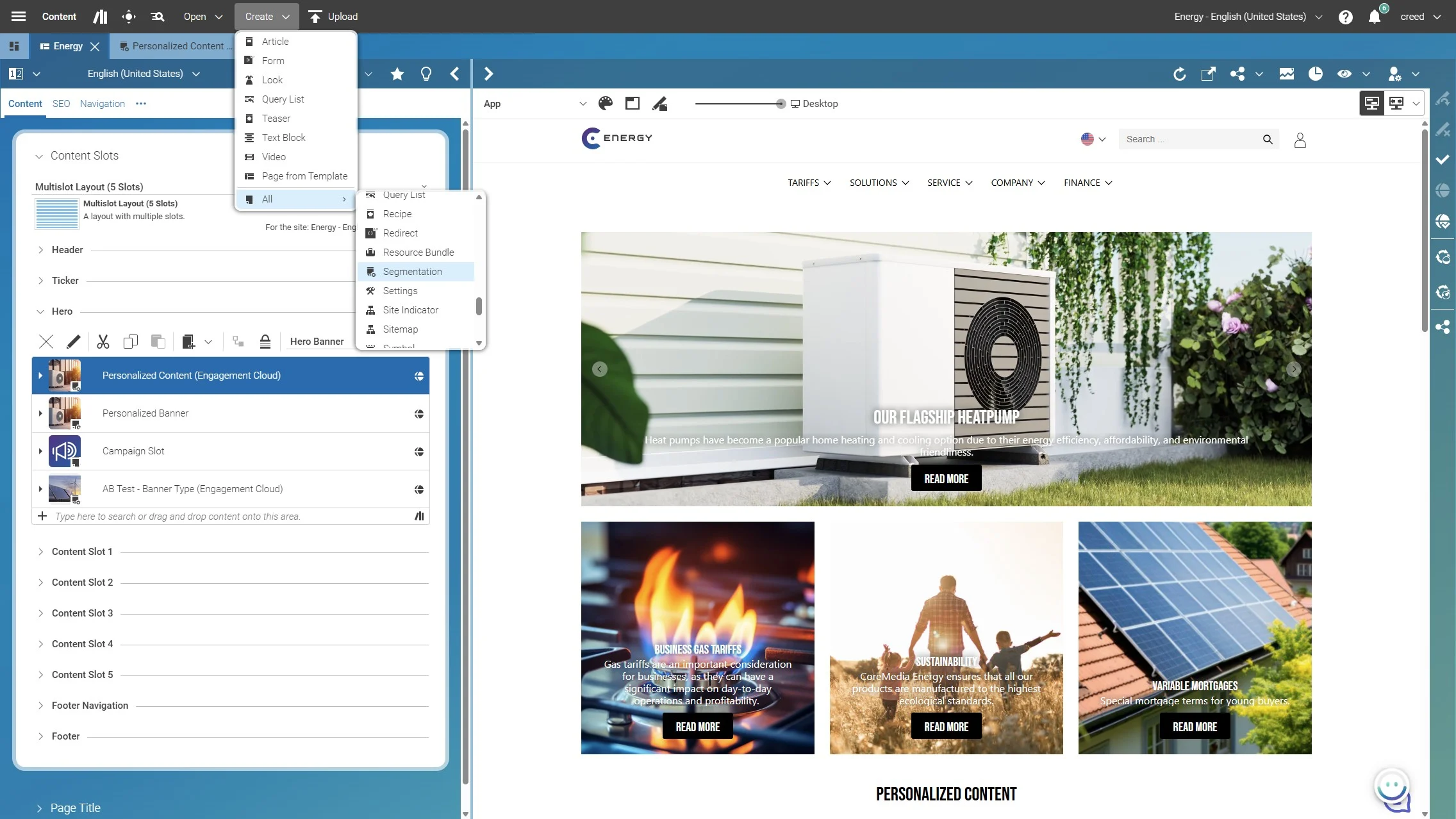
Task: Open preview in new window icon
Action: click(x=1208, y=74)
